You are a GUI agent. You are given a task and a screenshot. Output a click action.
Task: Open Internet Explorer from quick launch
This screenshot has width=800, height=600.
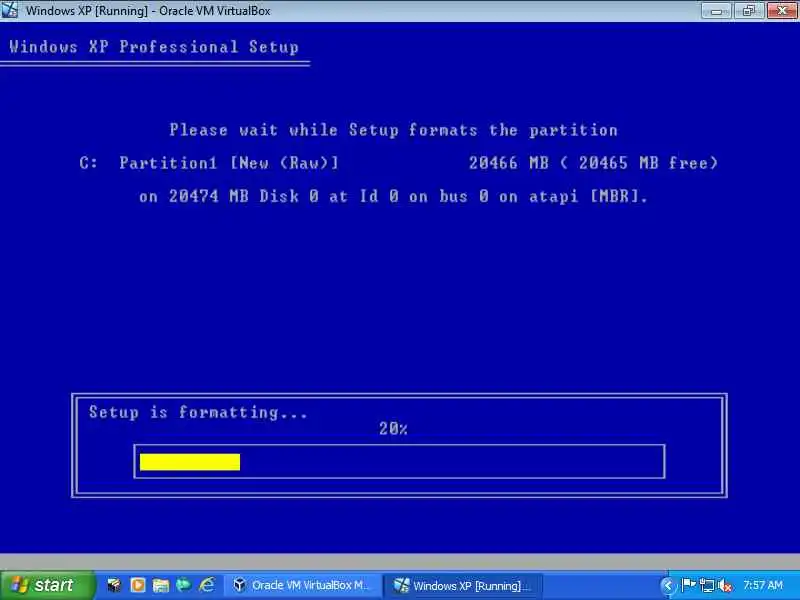pos(207,585)
